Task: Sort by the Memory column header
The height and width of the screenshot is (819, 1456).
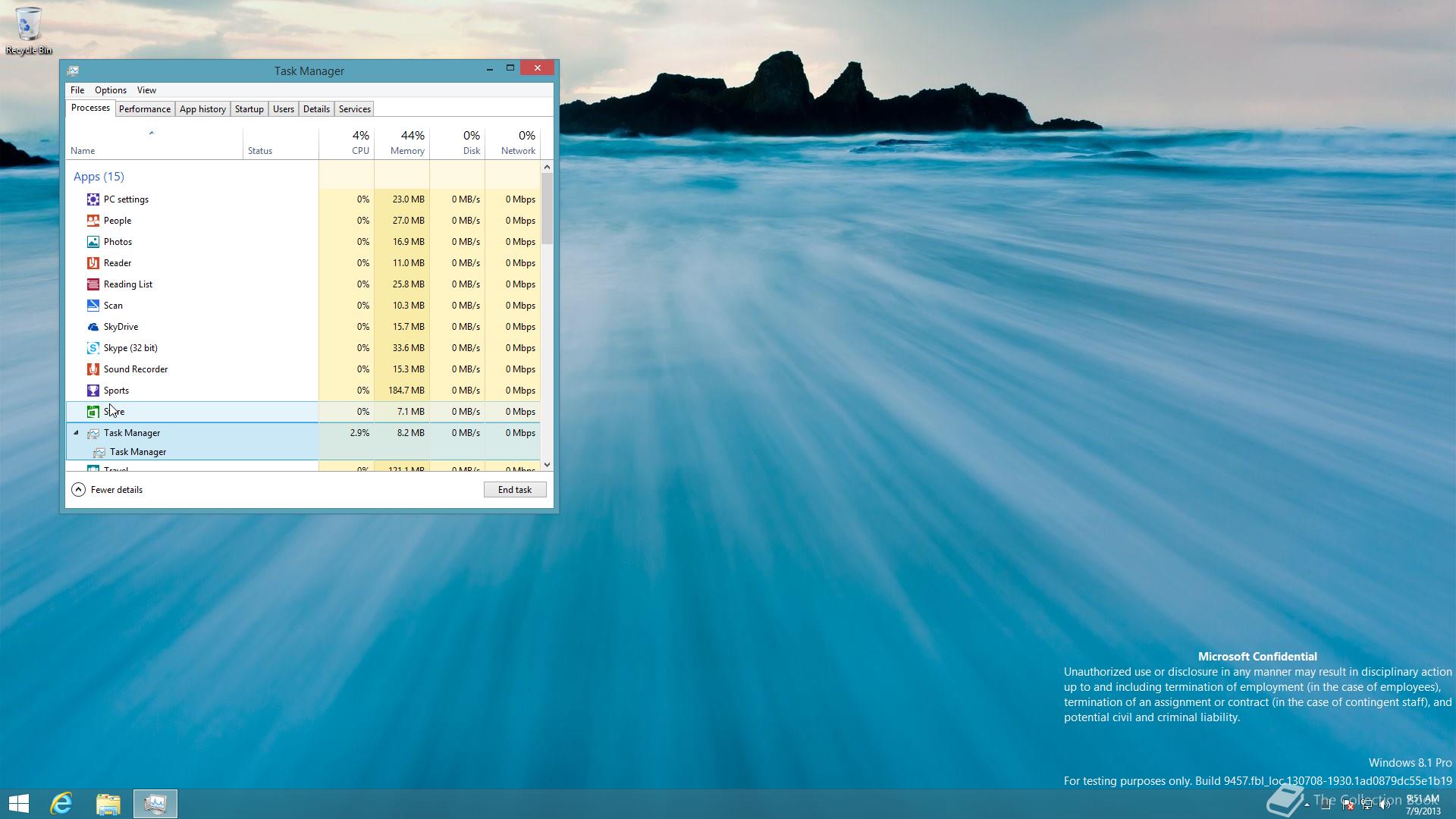Action: (402, 143)
